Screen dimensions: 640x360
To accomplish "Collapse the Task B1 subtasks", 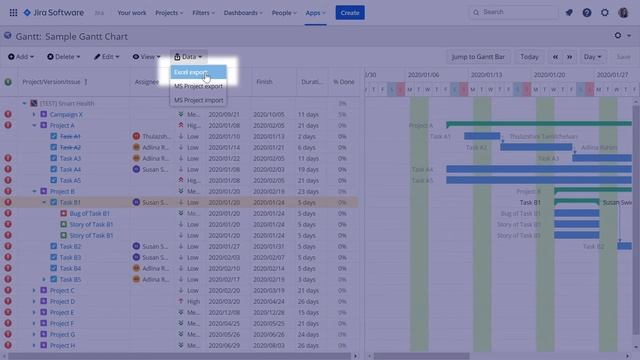I will tap(44, 202).
